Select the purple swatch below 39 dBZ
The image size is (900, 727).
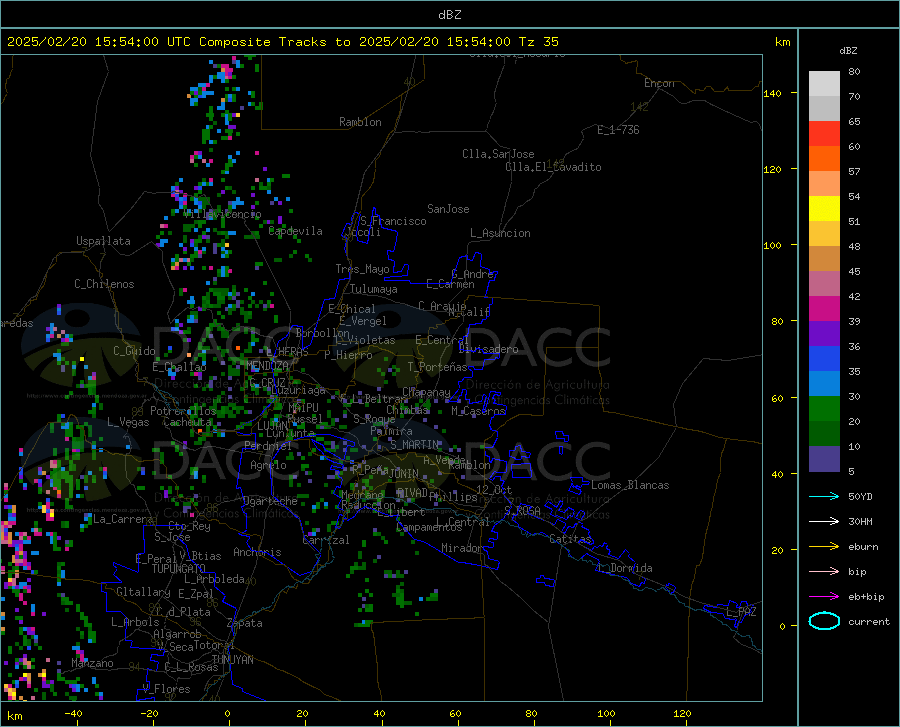point(824,334)
